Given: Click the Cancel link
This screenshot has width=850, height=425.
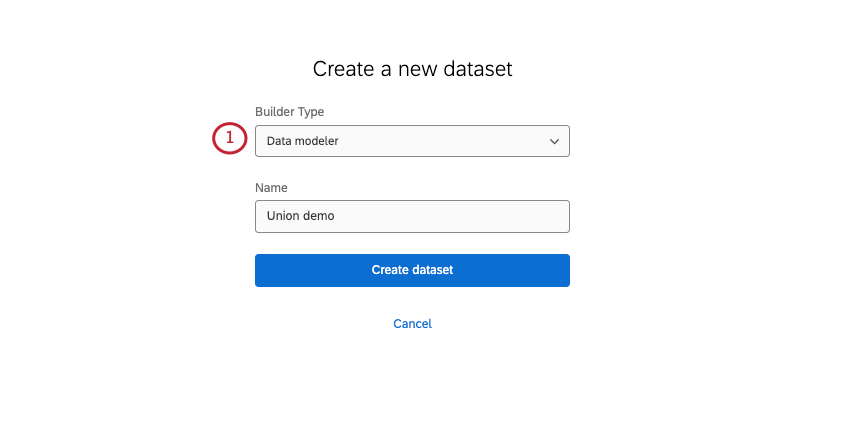Looking at the screenshot, I should pos(412,324).
